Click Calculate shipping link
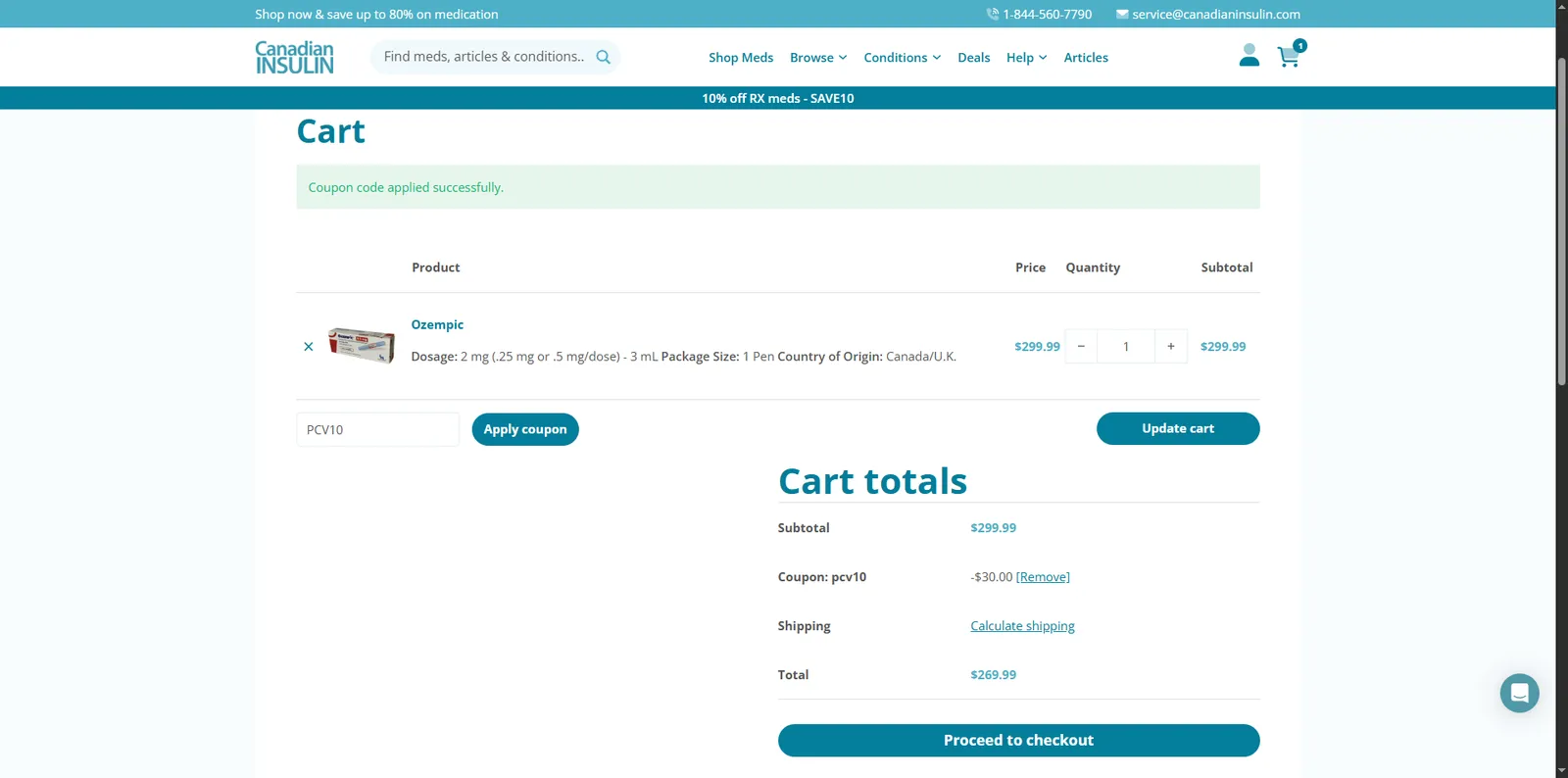The height and width of the screenshot is (778, 1568). pos(1022,626)
